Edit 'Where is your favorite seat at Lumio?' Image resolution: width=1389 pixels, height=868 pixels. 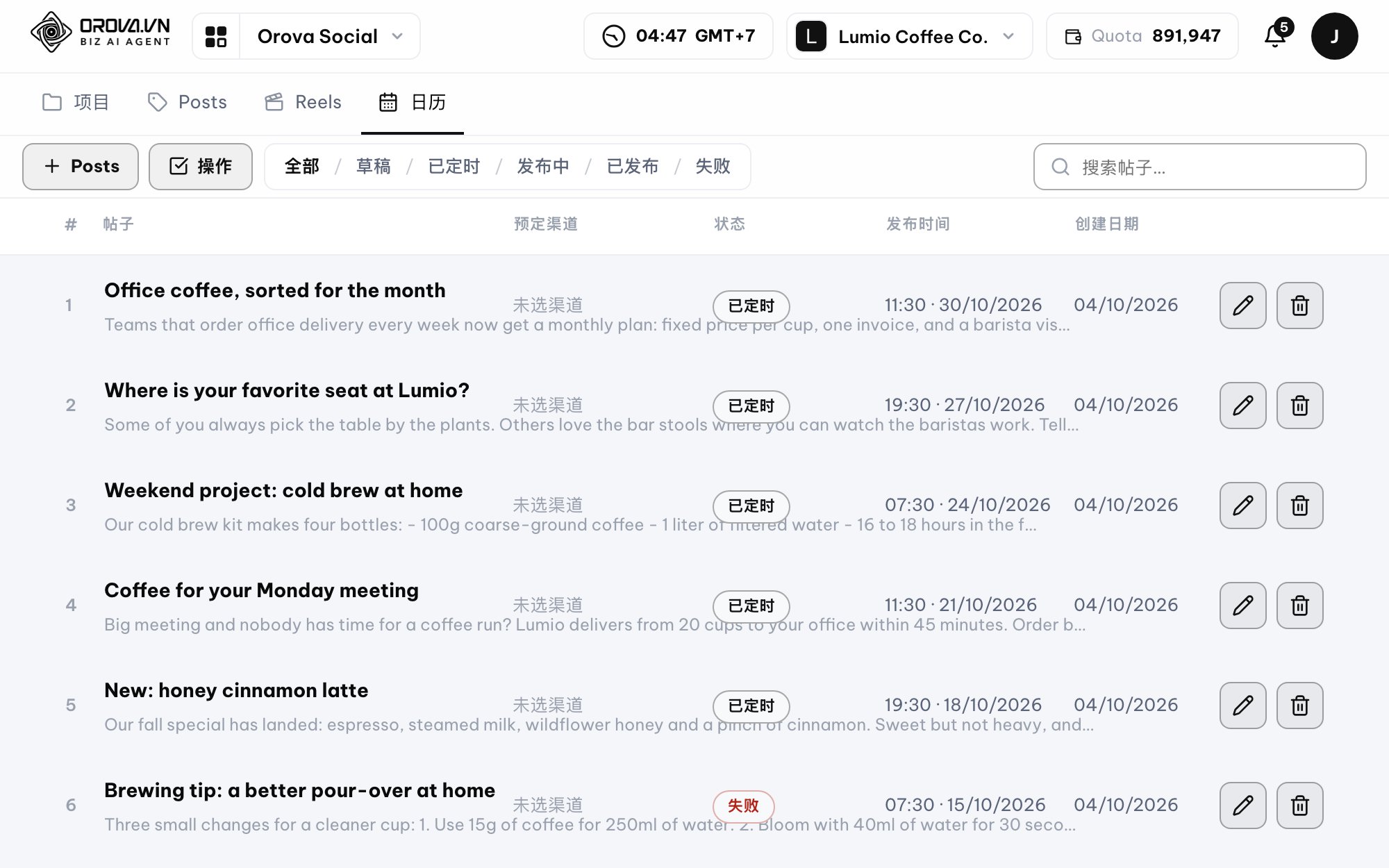point(1243,406)
